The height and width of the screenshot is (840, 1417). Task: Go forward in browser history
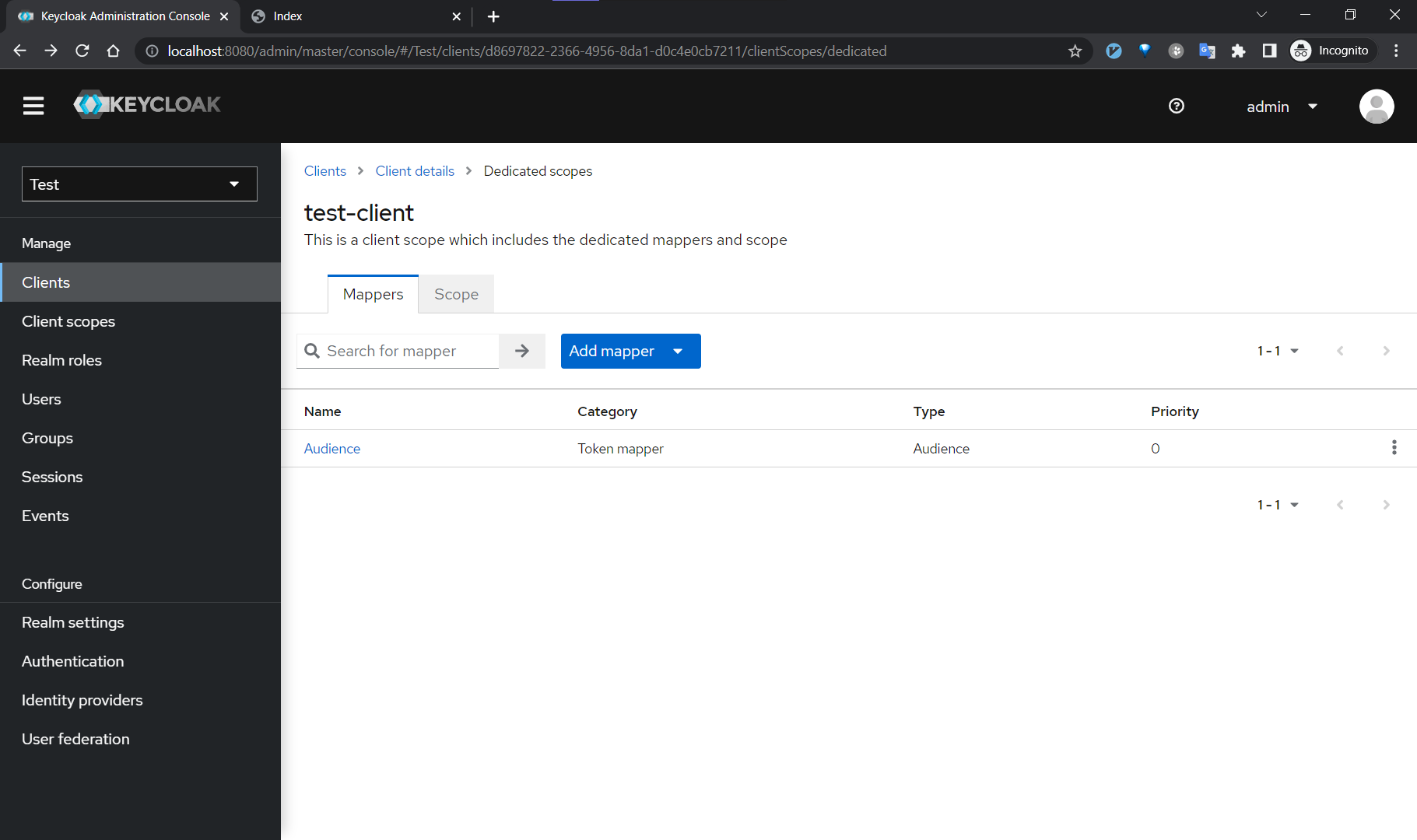[x=51, y=51]
